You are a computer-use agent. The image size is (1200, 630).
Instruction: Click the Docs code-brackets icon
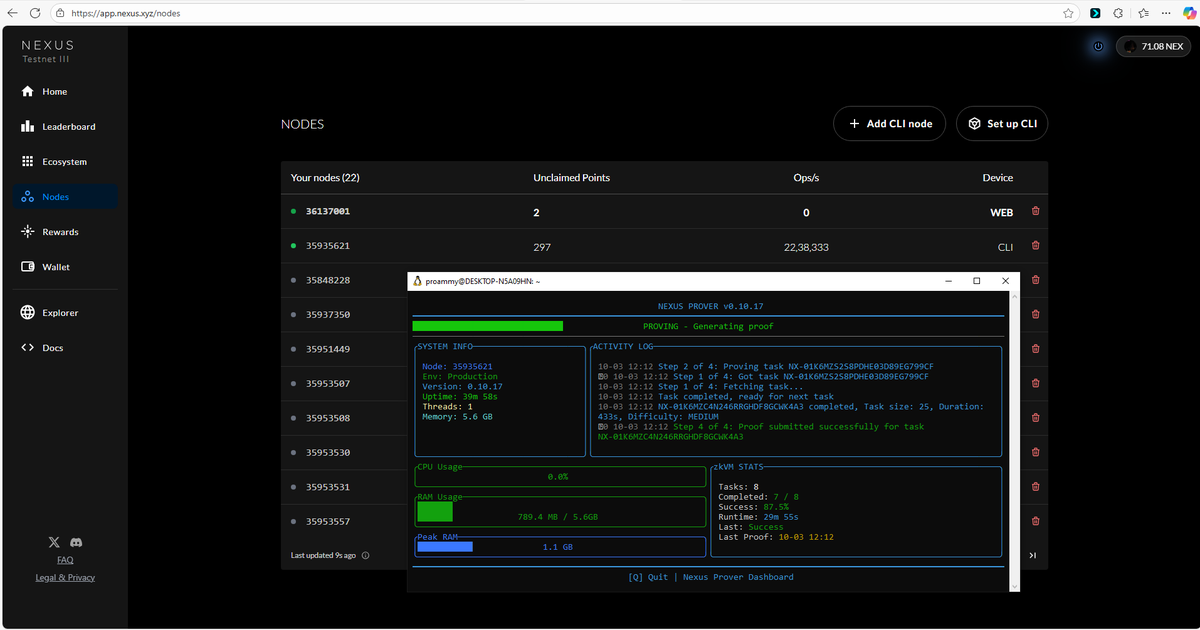click(28, 348)
